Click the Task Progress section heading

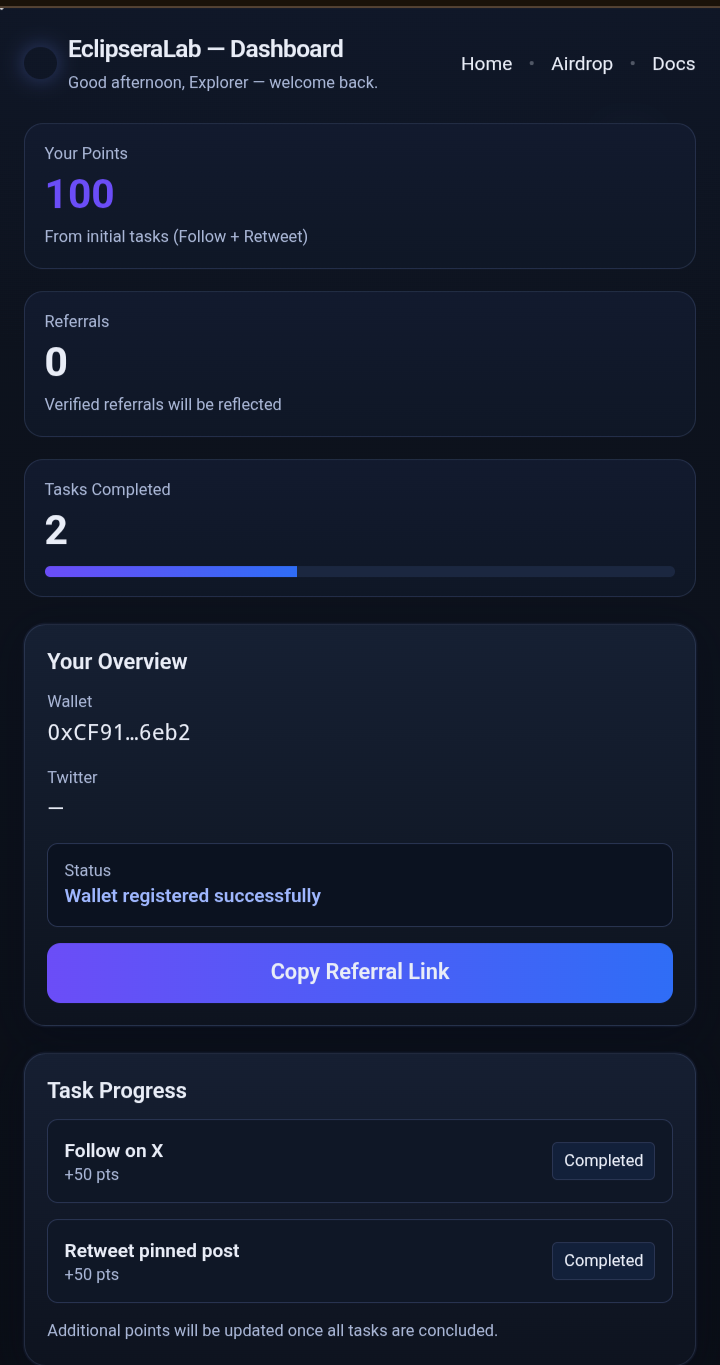coord(117,1091)
